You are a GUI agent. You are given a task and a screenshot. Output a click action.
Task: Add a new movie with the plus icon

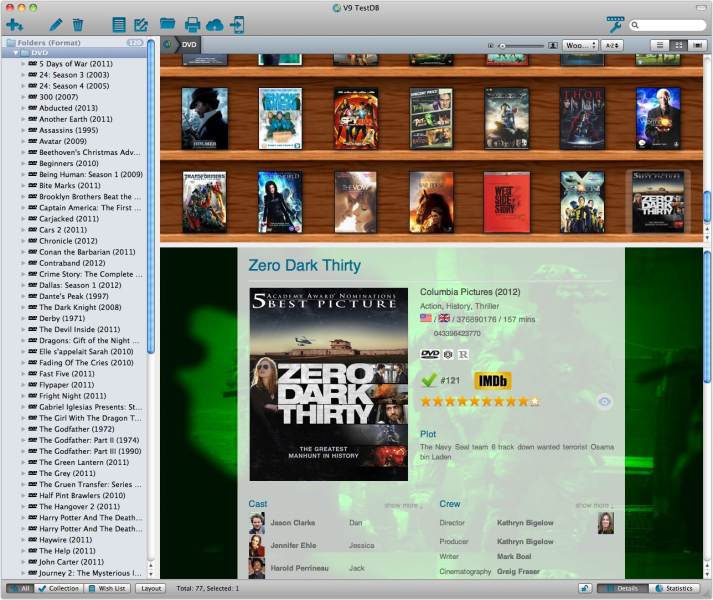click(15, 25)
